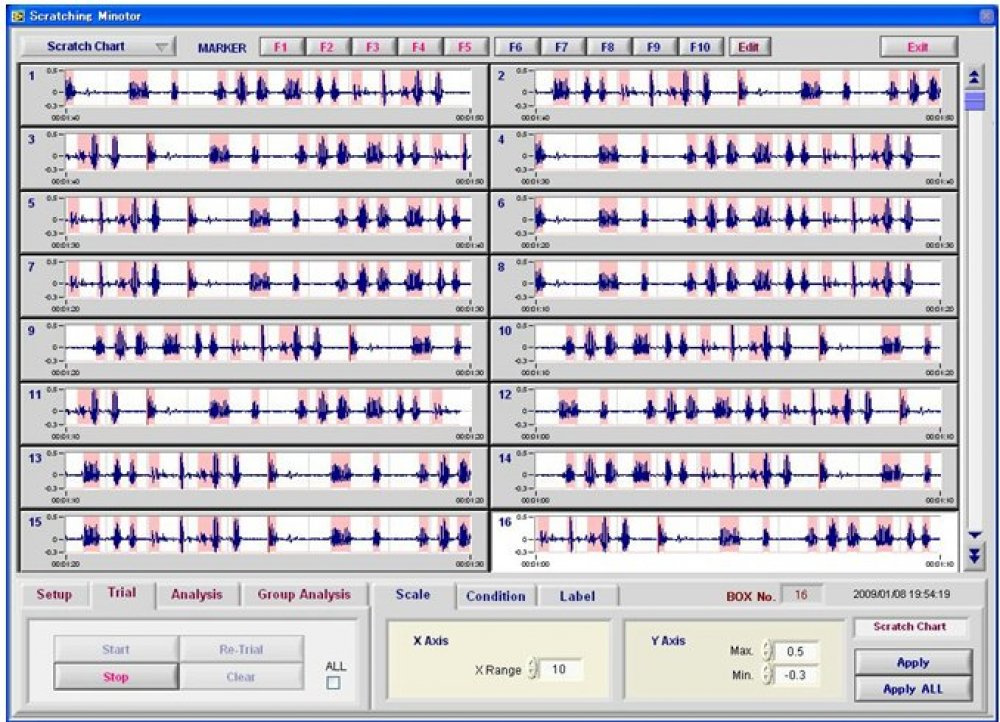
Task: Click the Y Axis Min value field
Action: coord(797,675)
